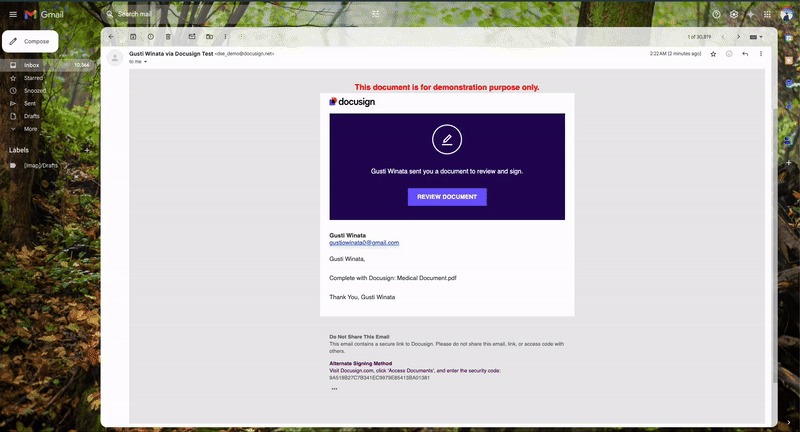Click the sender name 'Gusti Winata via Docusign Test'
Viewport: 800px width, 432px height.
pyautogui.click(x=171, y=54)
